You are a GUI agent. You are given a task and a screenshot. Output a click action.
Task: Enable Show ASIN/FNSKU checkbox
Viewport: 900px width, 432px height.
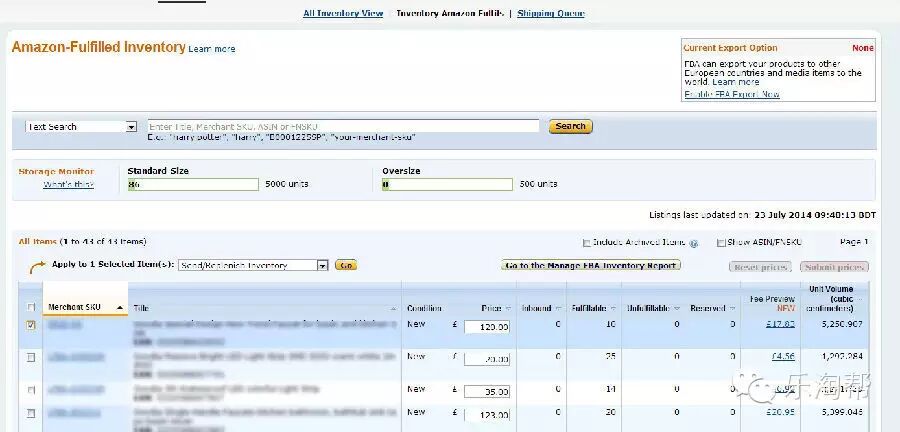(721, 243)
